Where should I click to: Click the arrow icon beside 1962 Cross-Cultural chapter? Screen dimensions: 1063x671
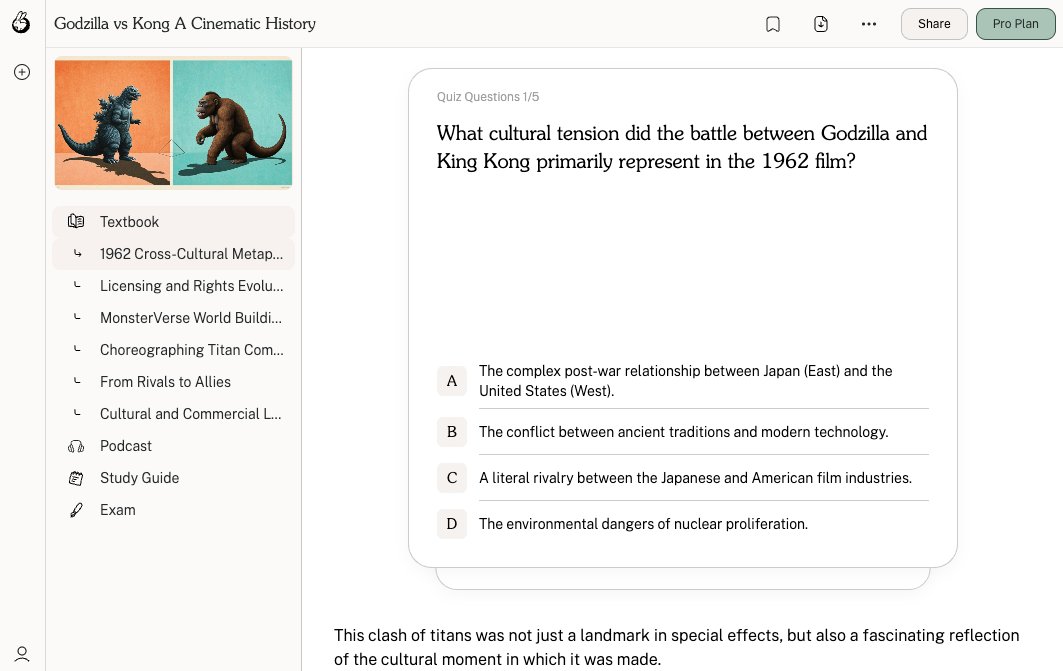pyautogui.click(x=77, y=253)
